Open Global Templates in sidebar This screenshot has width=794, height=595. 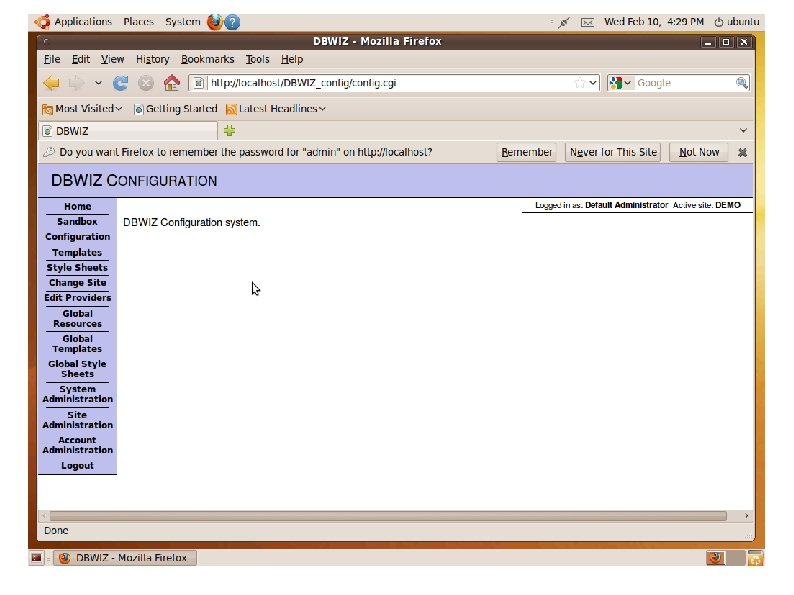(77, 344)
